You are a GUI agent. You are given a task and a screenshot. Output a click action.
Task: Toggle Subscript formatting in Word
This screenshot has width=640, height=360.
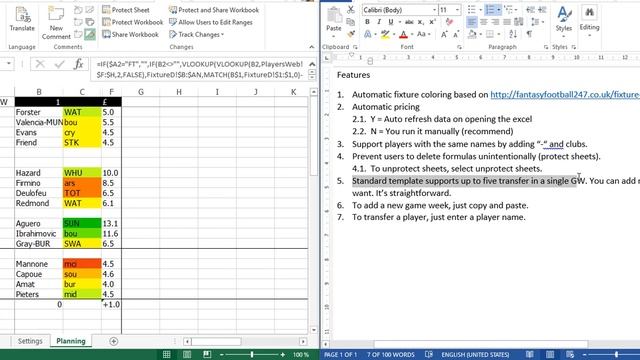pyautogui.click(x=421, y=22)
